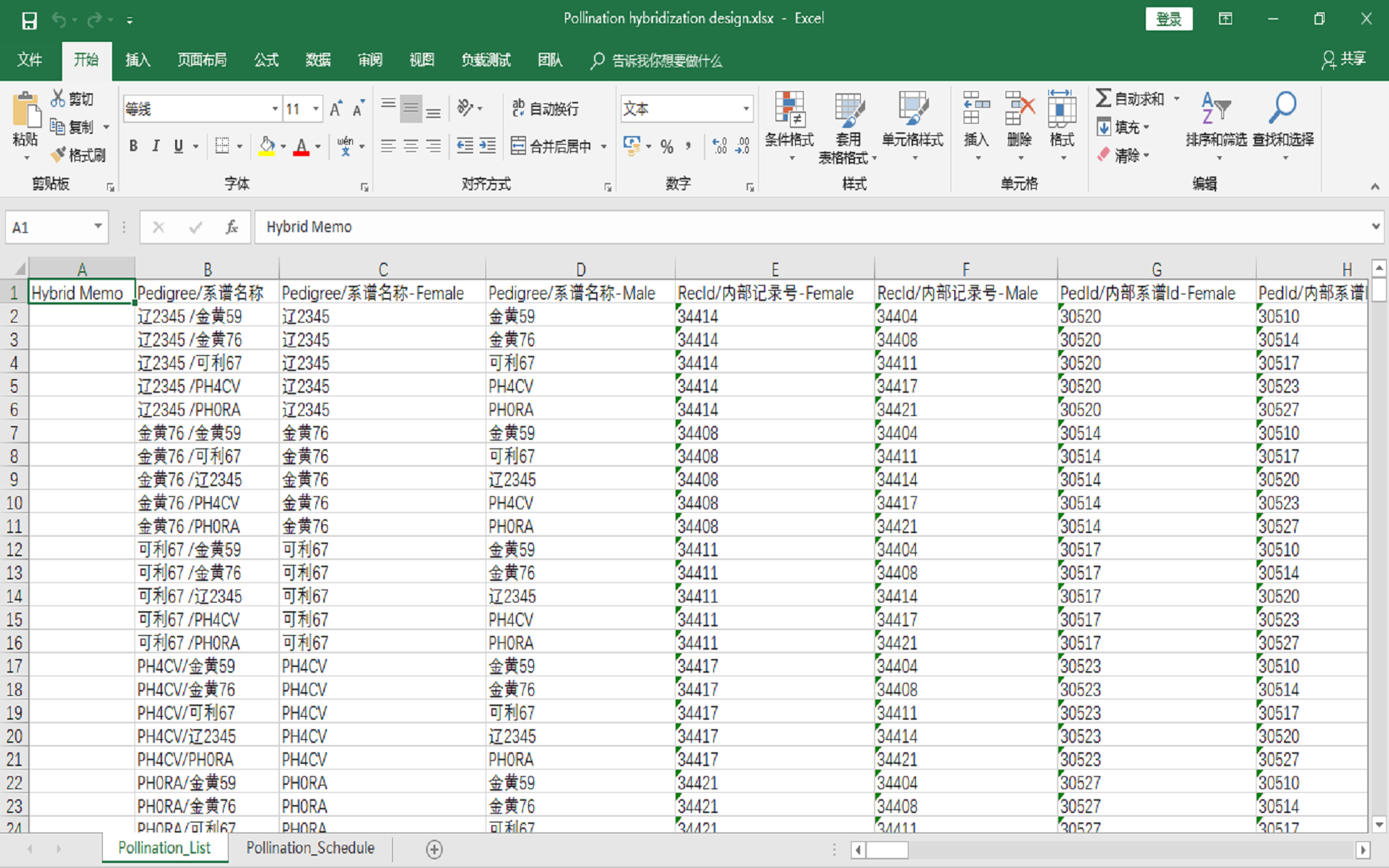Screen dimensions: 1389x868
Task: Select column C header
Action: 383,269
